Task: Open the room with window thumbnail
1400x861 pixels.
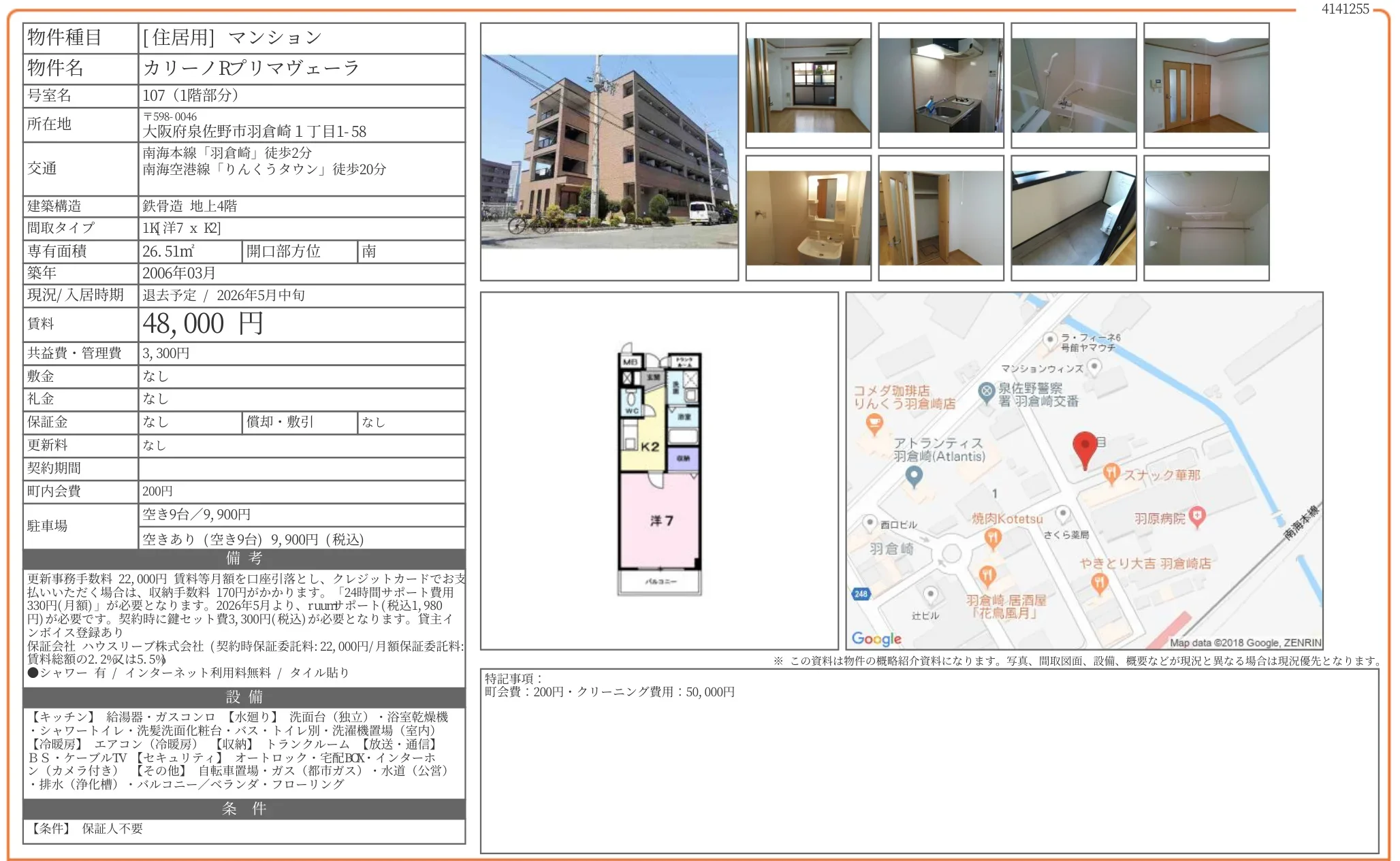Action: point(808,85)
